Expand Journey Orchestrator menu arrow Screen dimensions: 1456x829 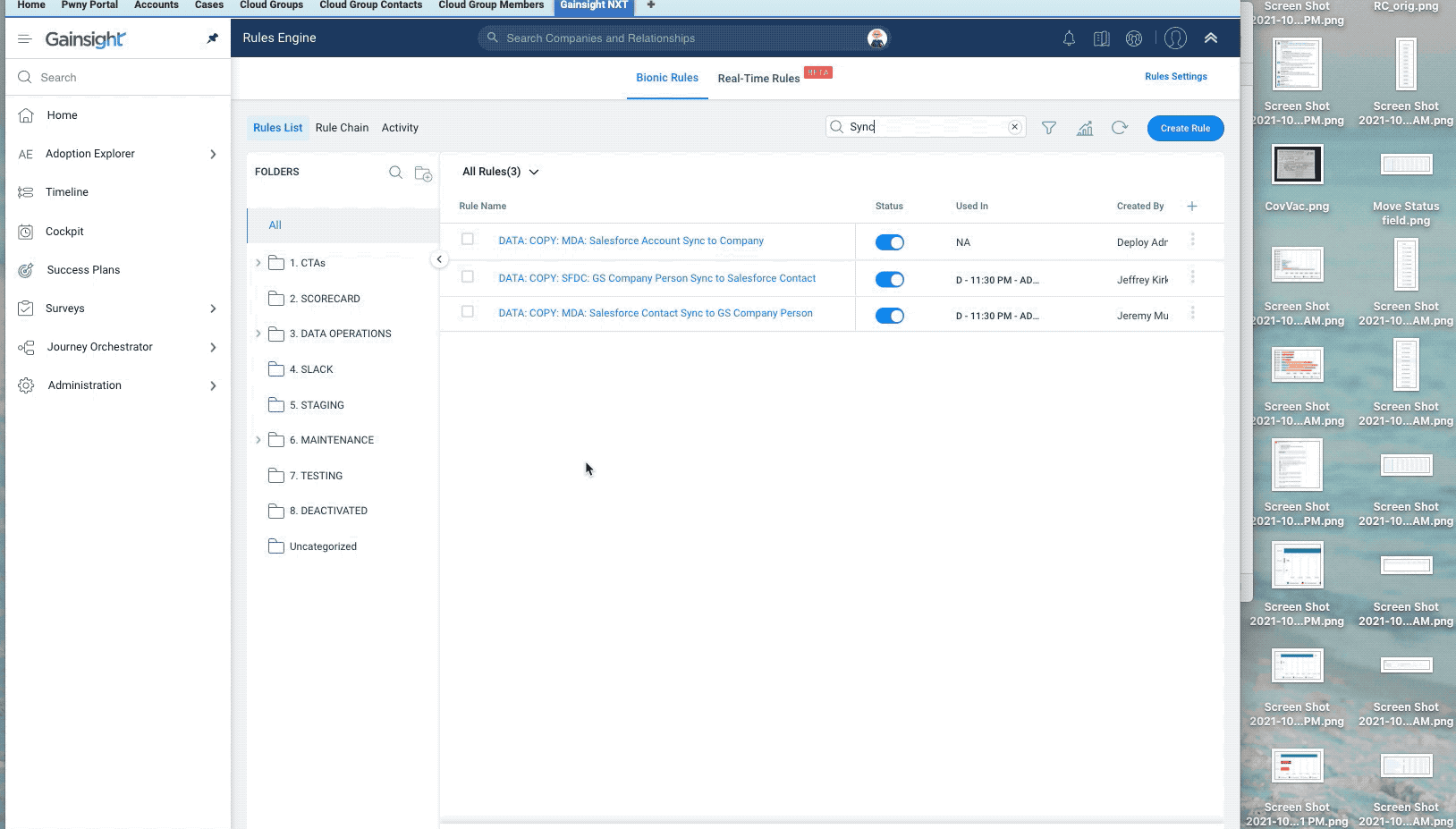213,347
